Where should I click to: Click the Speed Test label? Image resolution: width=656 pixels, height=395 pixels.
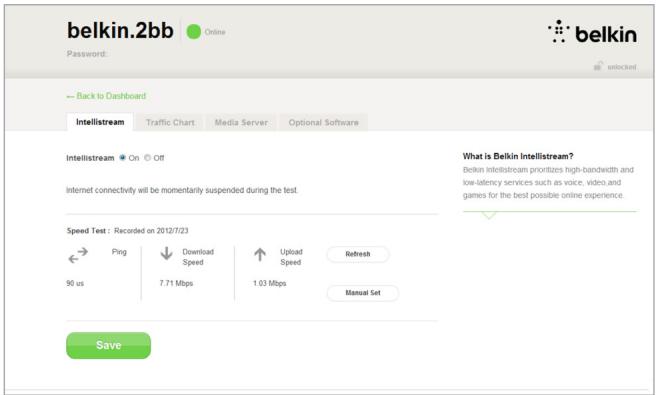click(88, 231)
